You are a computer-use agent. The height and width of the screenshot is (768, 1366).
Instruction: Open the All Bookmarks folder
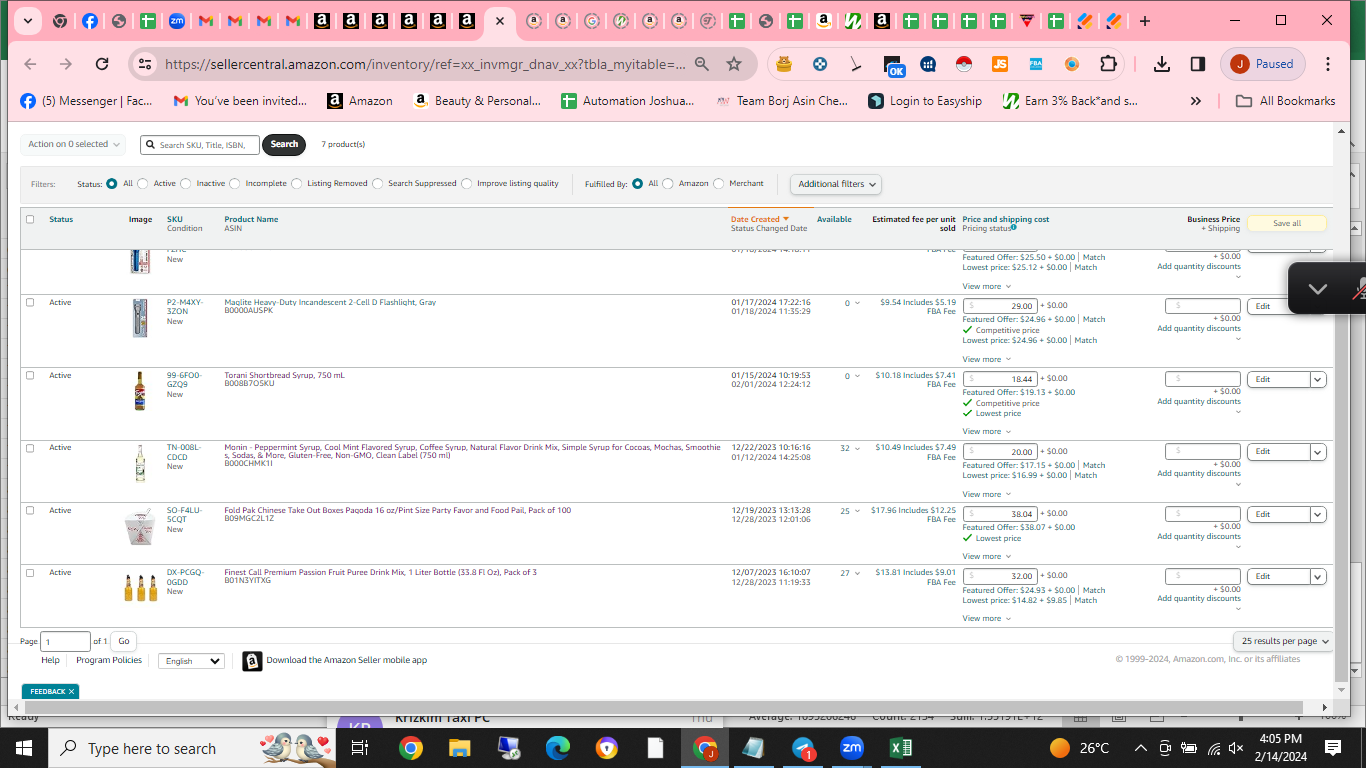tap(1286, 101)
